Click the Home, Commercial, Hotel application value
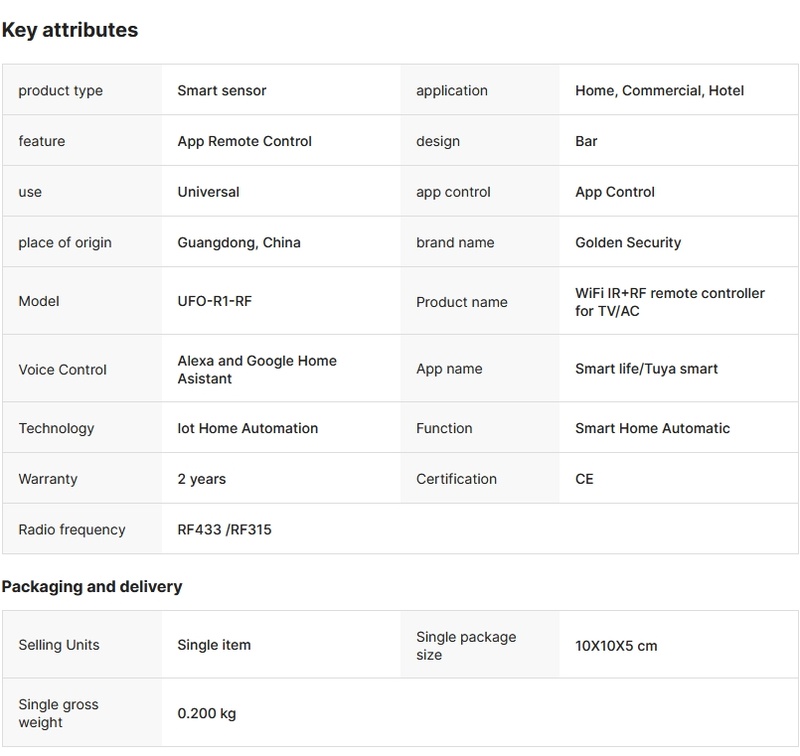Viewport: 800px width, 756px height. (x=660, y=91)
